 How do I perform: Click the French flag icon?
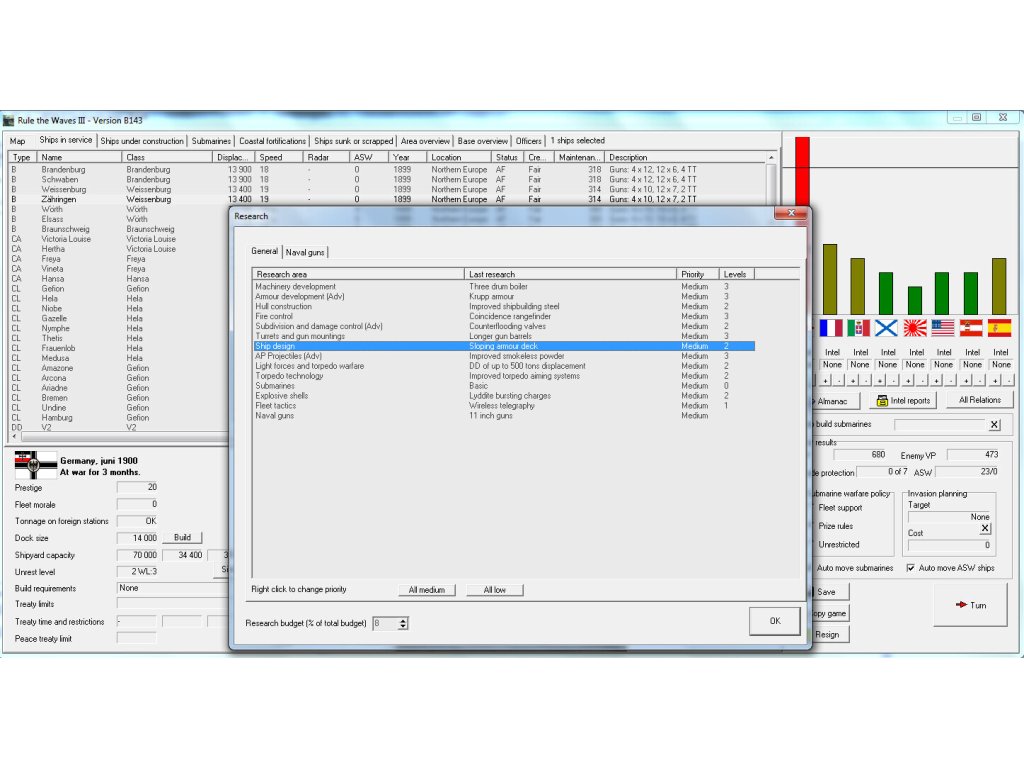tap(831, 328)
